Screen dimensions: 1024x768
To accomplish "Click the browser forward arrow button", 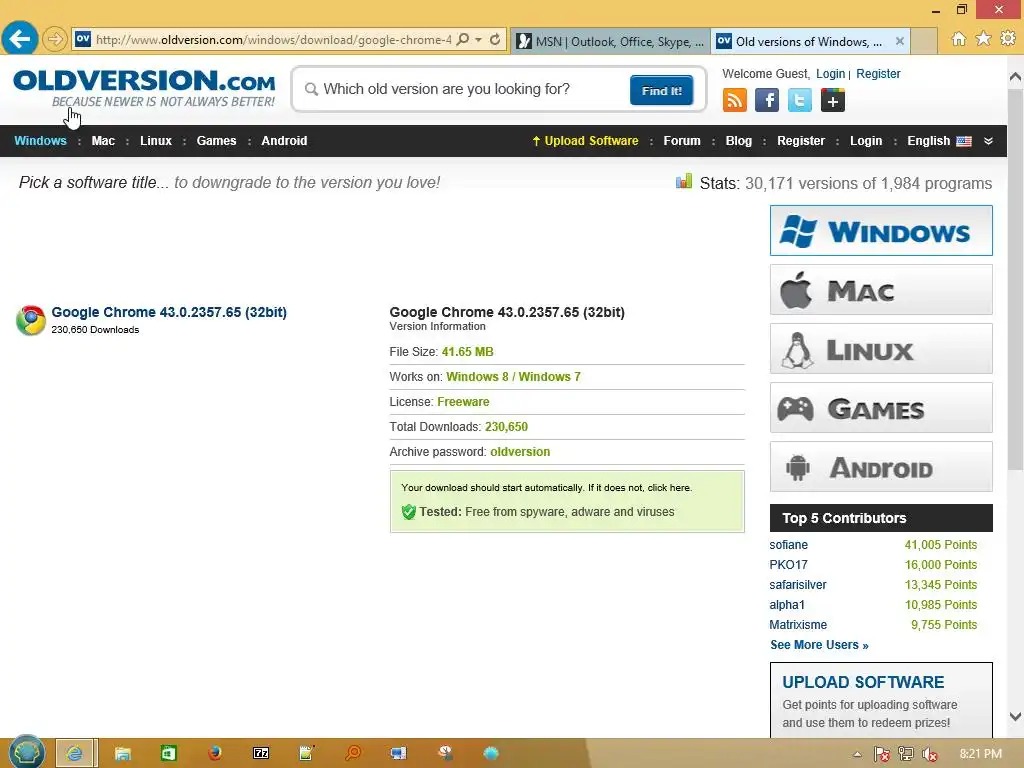I will (x=55, y=39).
